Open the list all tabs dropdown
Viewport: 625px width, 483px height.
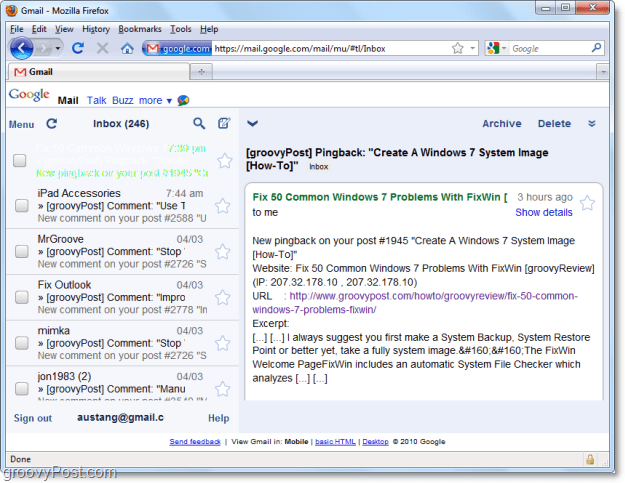tap(603, 72)
